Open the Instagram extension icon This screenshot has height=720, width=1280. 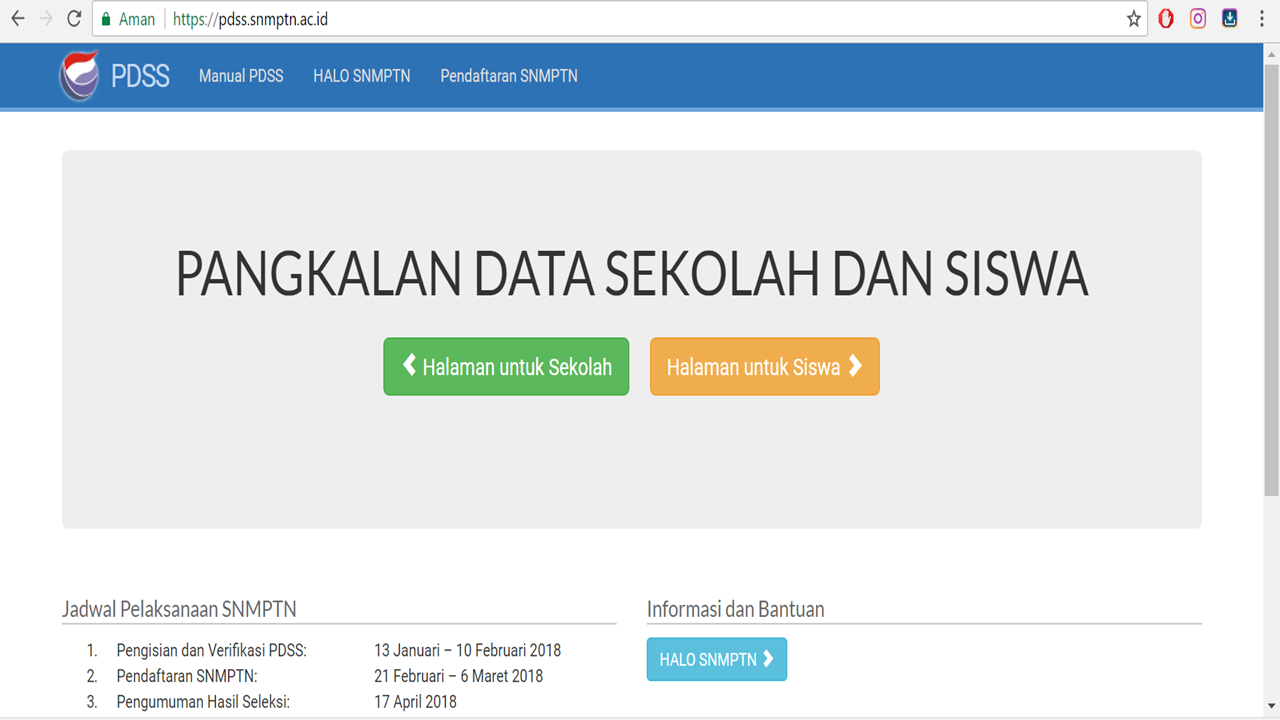coord(1198,18)
